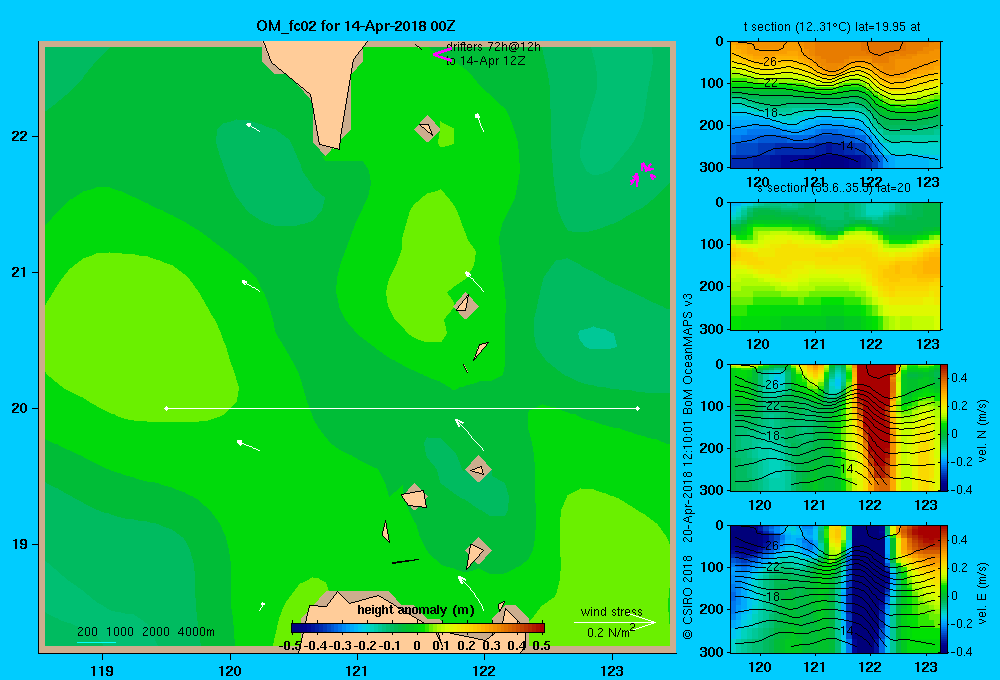Click the magenta drifter cluster near 123°E
Image resolution: width=1000 pixels, height=680 pixels.
[x=642, y=174]
